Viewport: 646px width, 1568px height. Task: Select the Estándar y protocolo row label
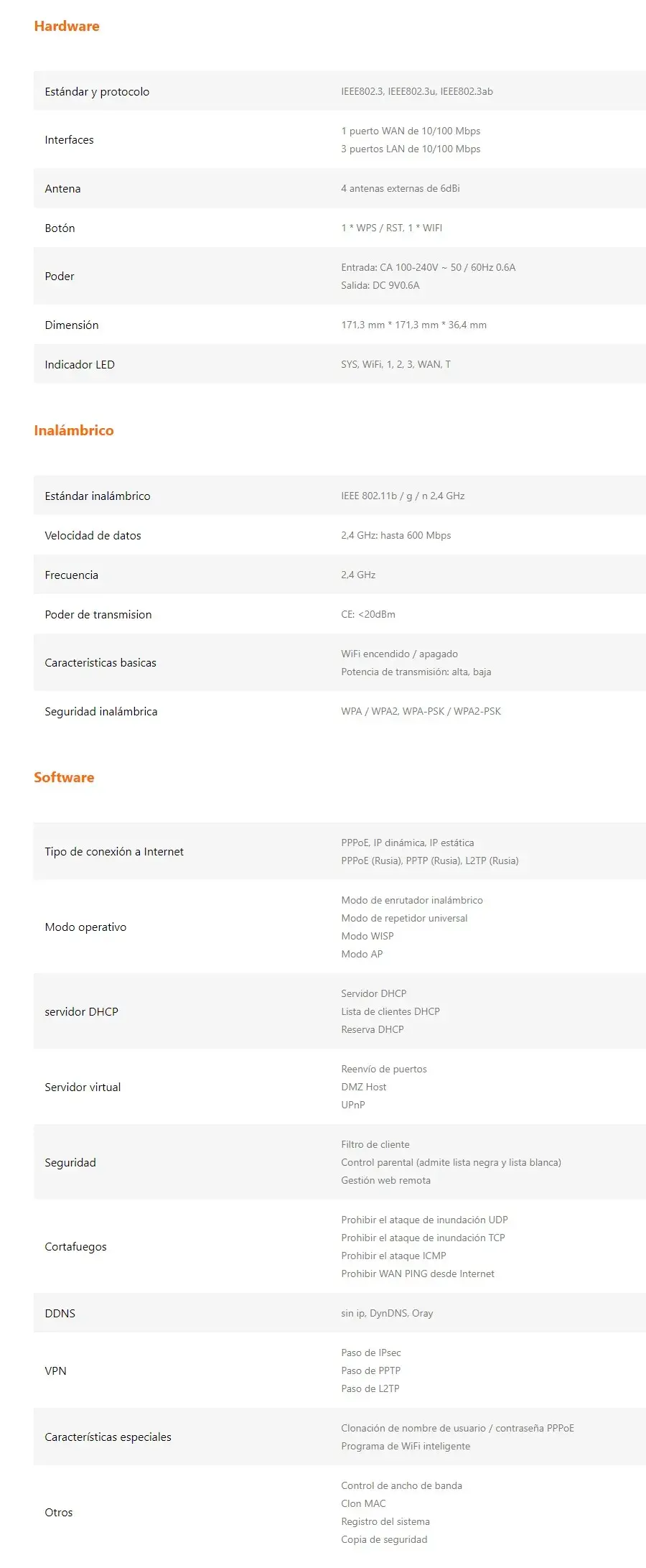click(x=97, y=91)
